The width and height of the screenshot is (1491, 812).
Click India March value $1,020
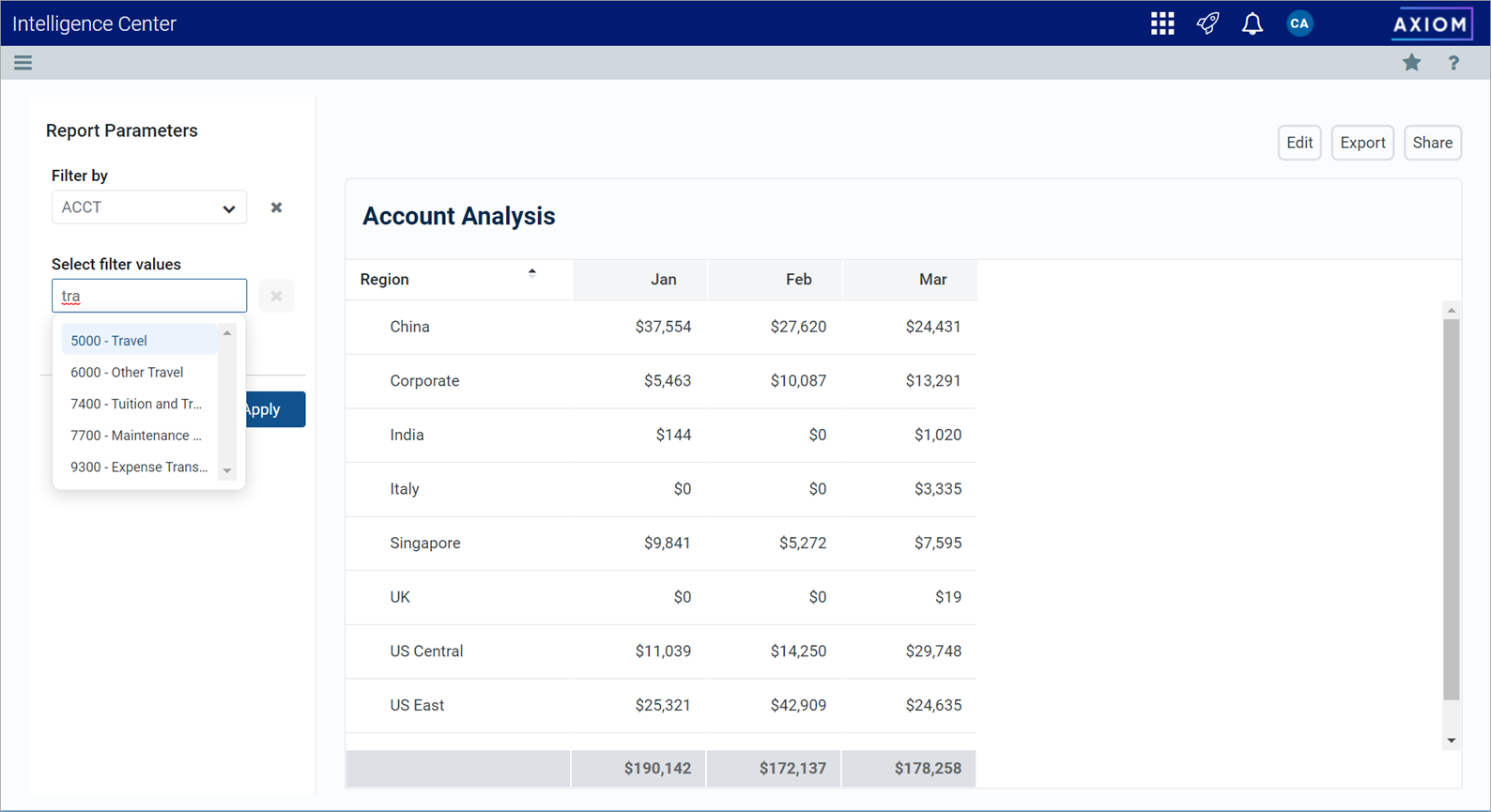[x=938, y=435]
